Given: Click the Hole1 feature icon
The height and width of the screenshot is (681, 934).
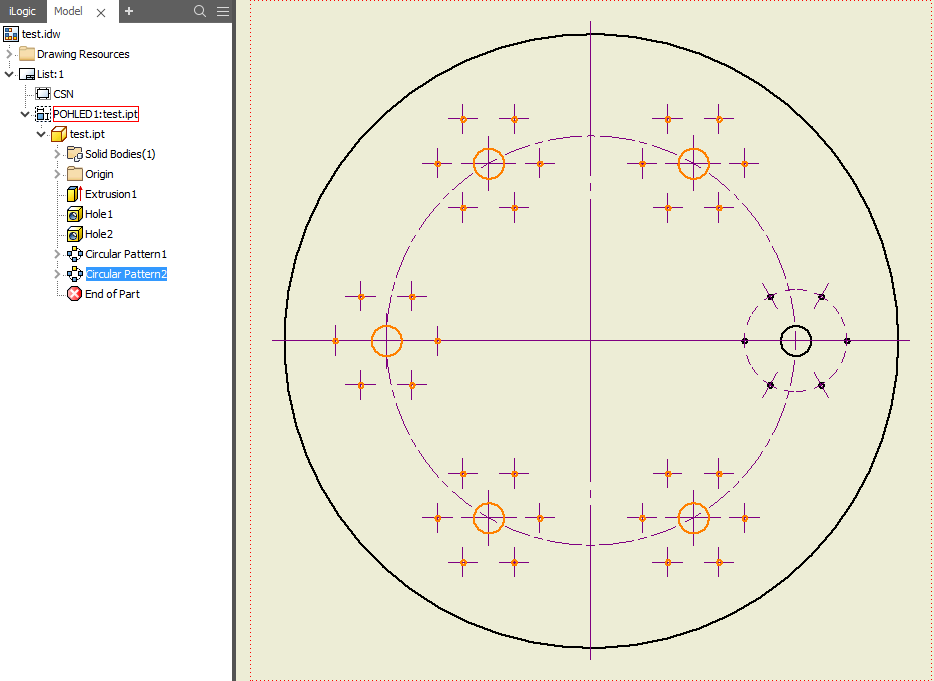Looking at the screenshot, I should (x=75, y=214).
